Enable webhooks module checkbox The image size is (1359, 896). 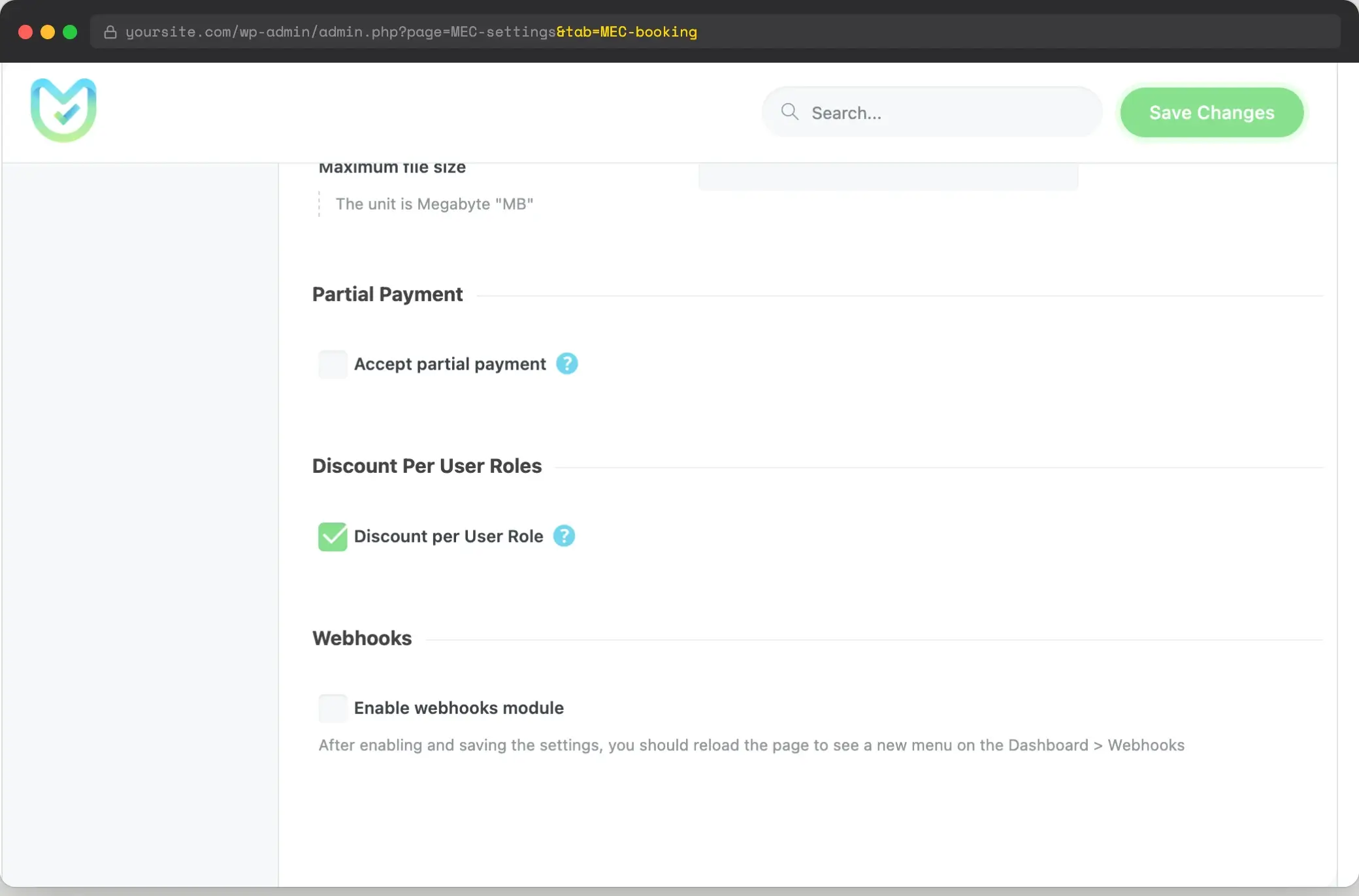(333, 708)
